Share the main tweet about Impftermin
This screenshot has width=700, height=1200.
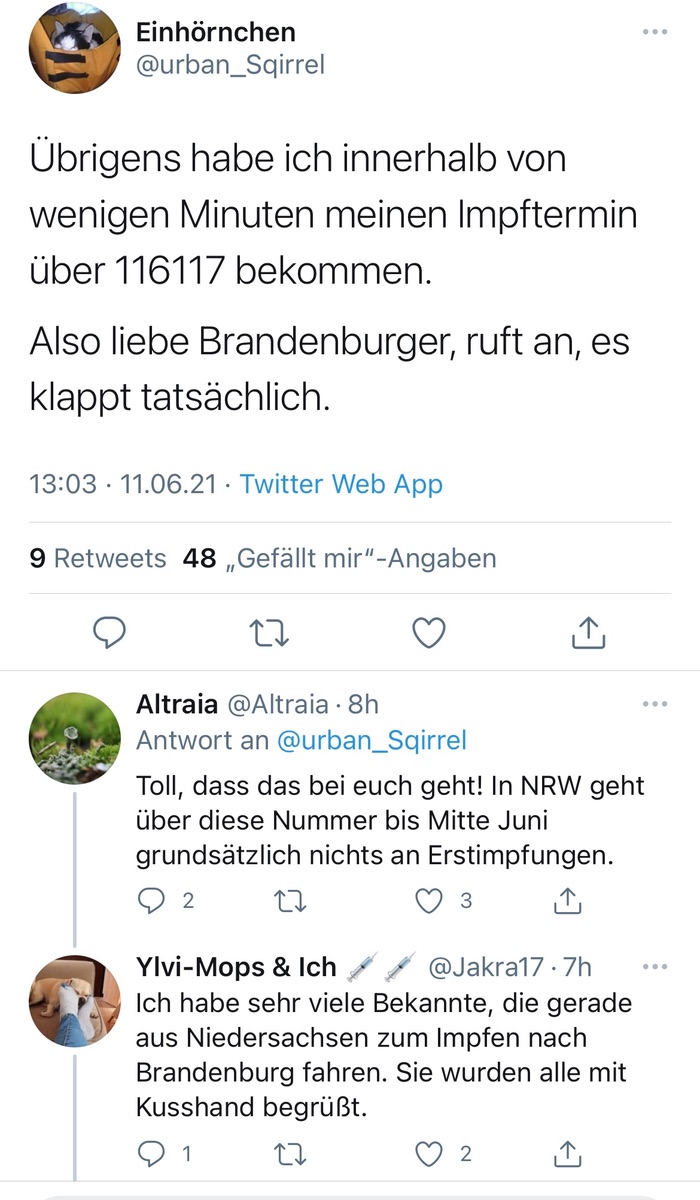(589, 633)
